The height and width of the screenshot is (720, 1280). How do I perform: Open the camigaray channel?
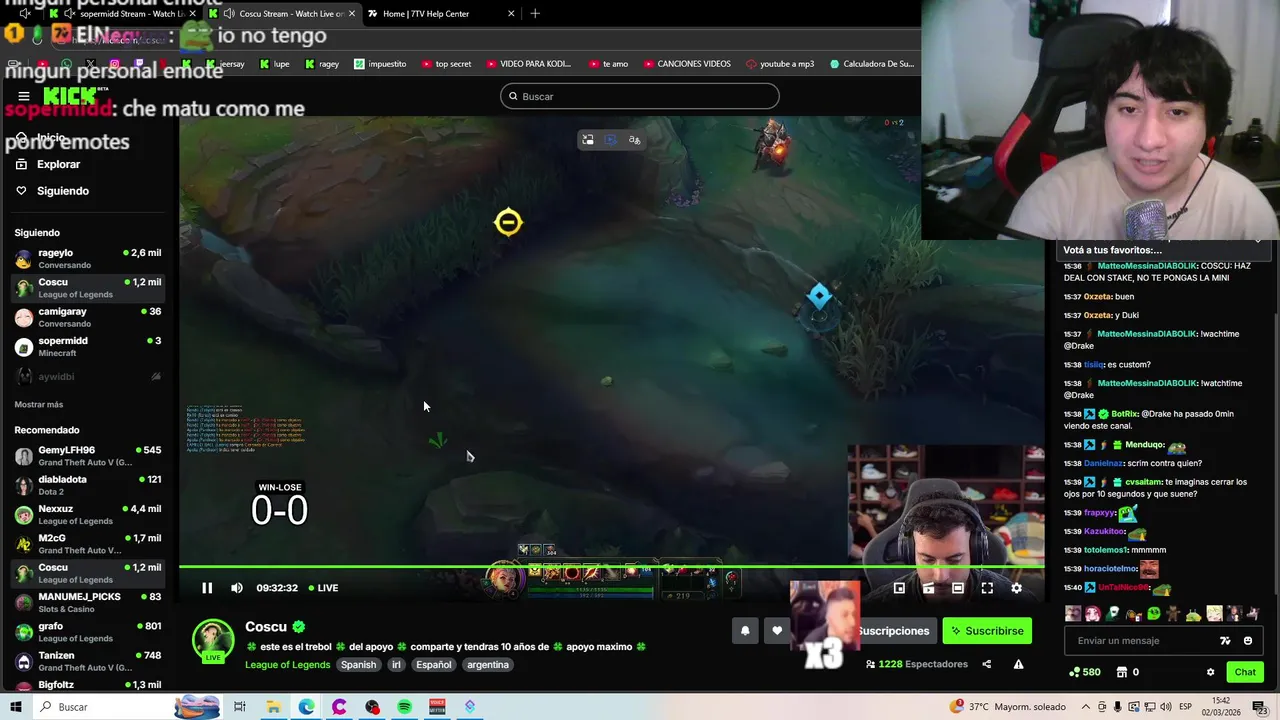click(88, 317)
